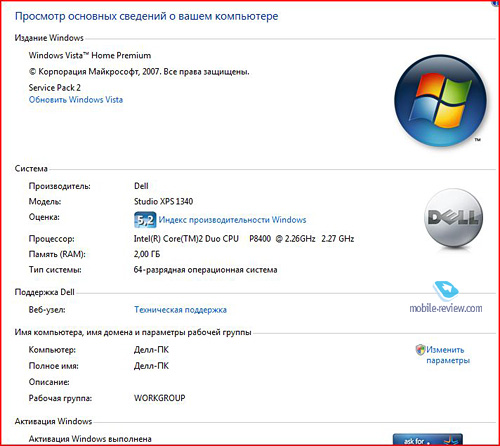
Task: Open the Изменить параметры link
Action: coord(448,355)
